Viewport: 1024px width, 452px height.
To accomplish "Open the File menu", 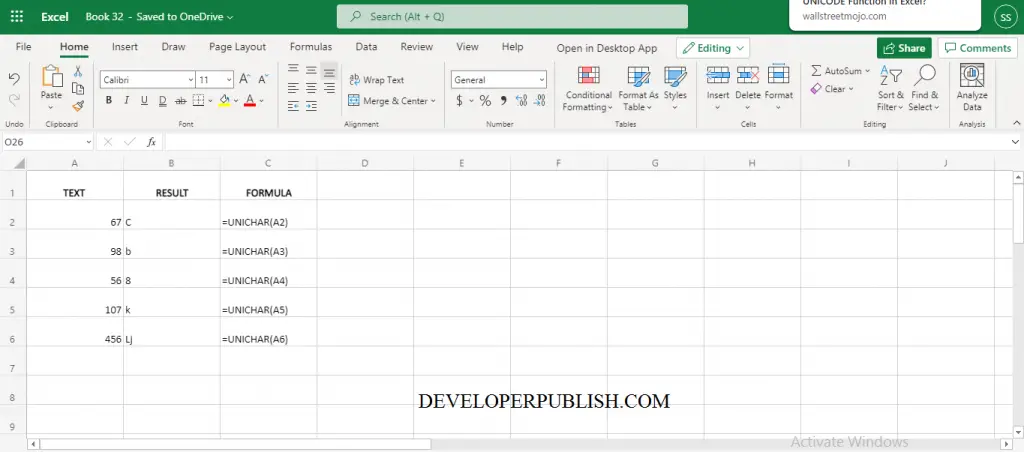I will click(24, 47).
